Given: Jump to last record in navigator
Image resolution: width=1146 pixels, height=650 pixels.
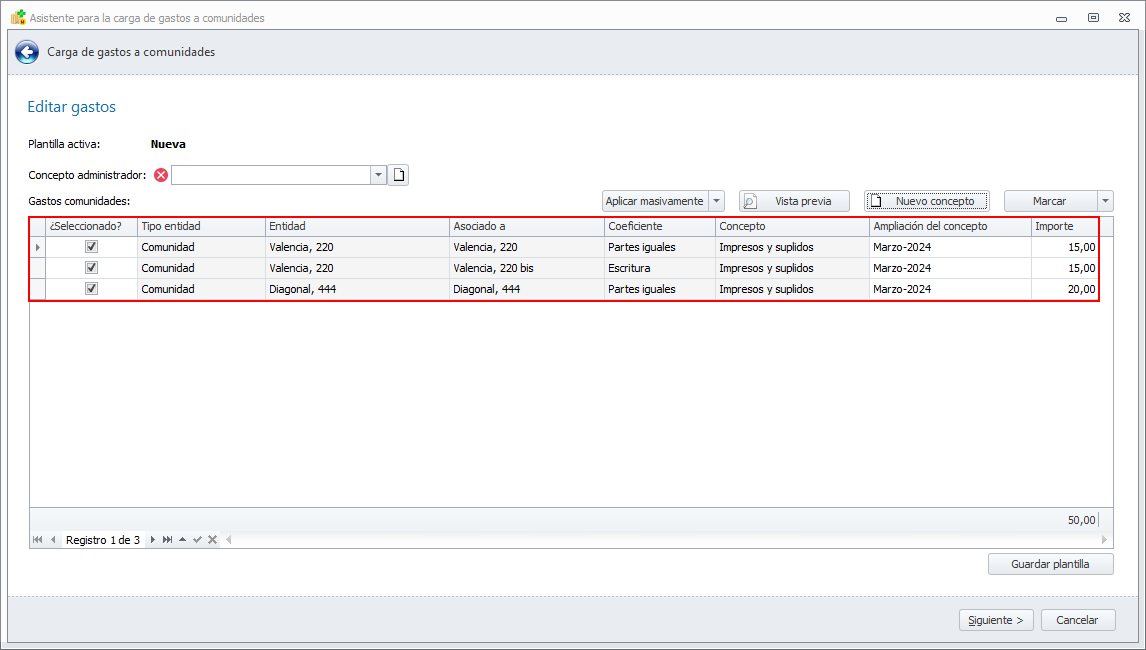Looking at the screenshot, I should point(167,540).
